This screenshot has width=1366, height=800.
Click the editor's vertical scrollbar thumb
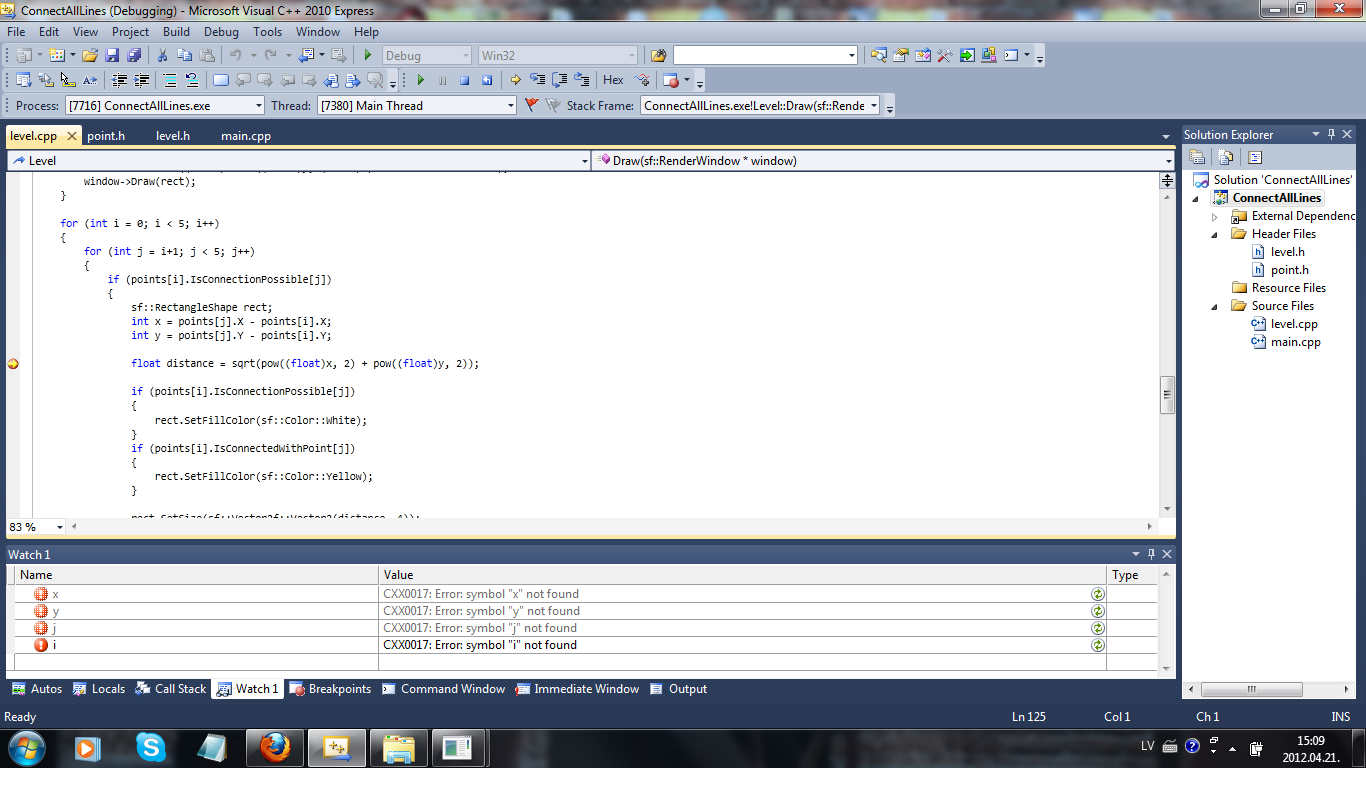point(1166,395)
